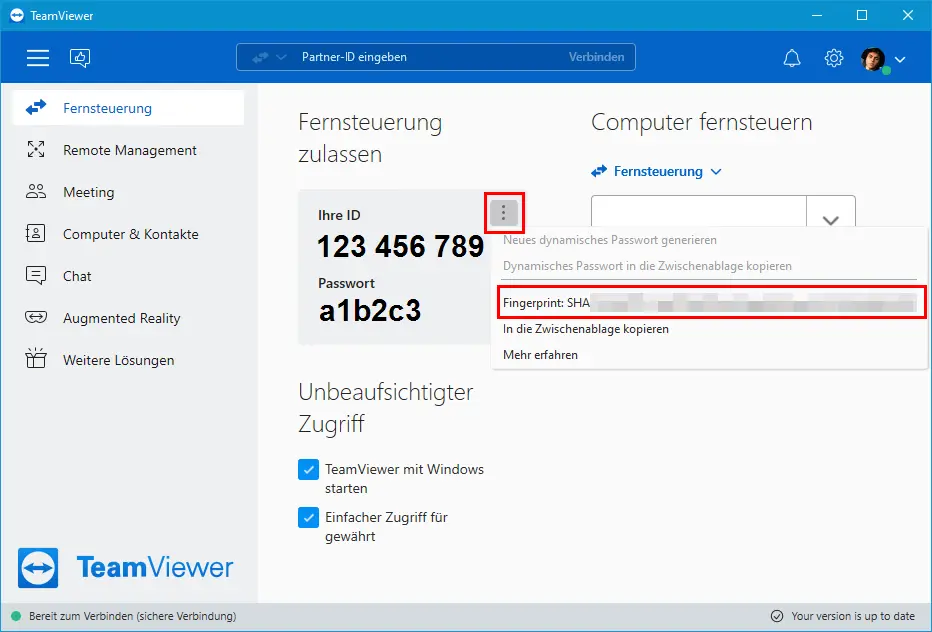
Task: Select In die Zwischenablage kopieren
Action: tap(585, 329)
